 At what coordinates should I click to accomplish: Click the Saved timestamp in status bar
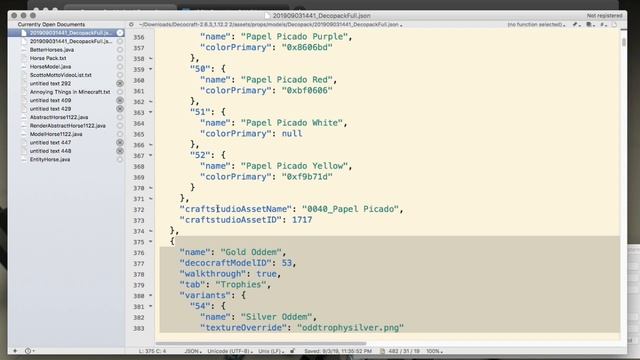coord(338,351)
